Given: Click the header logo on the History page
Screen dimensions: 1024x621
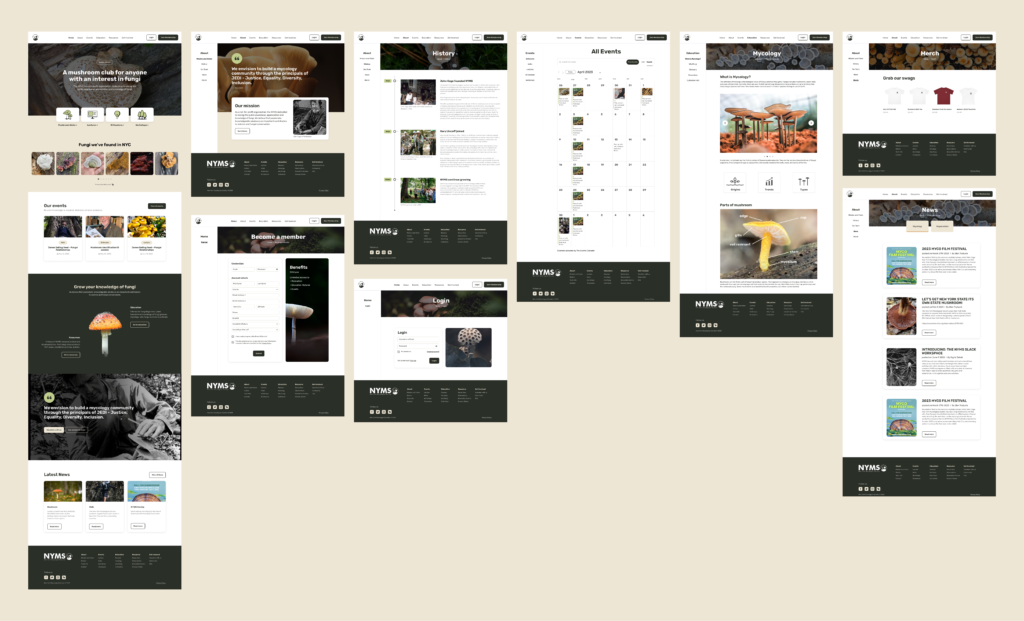Looking at the screenshot, I should pos(361,37).
